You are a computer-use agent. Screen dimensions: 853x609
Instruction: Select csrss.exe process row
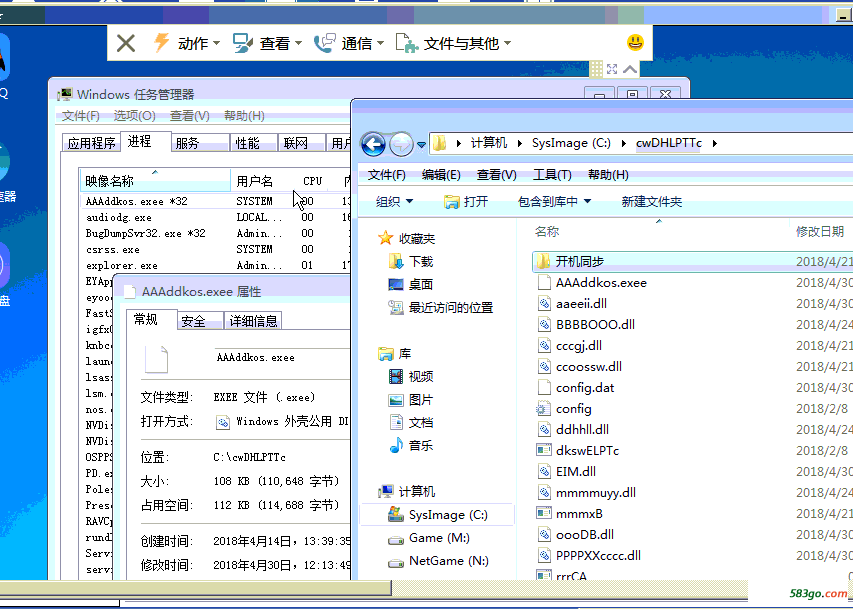pyautogui.click(x=216, y=249)
